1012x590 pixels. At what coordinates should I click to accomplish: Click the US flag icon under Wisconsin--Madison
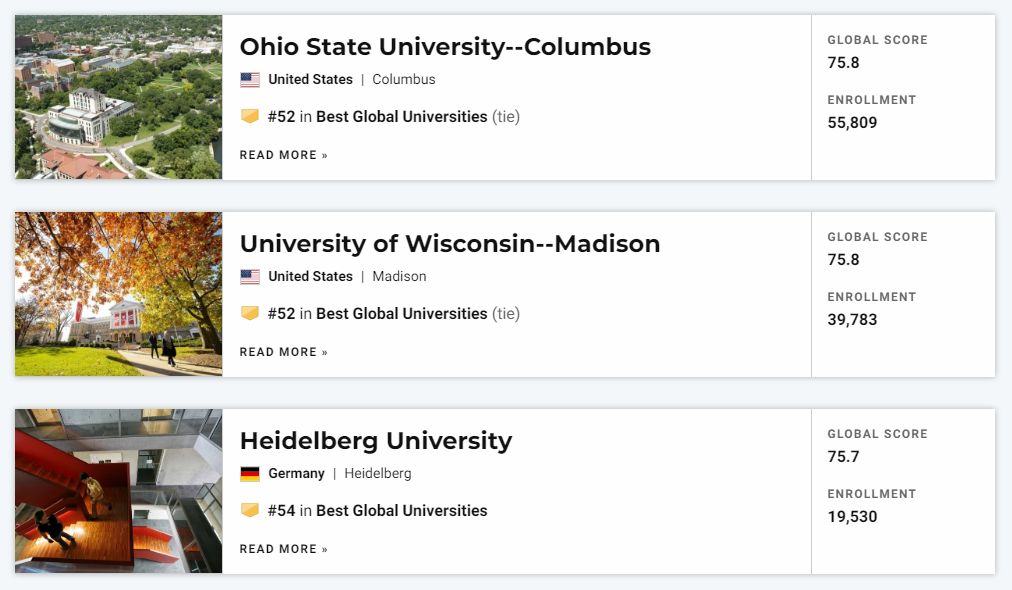250,277
